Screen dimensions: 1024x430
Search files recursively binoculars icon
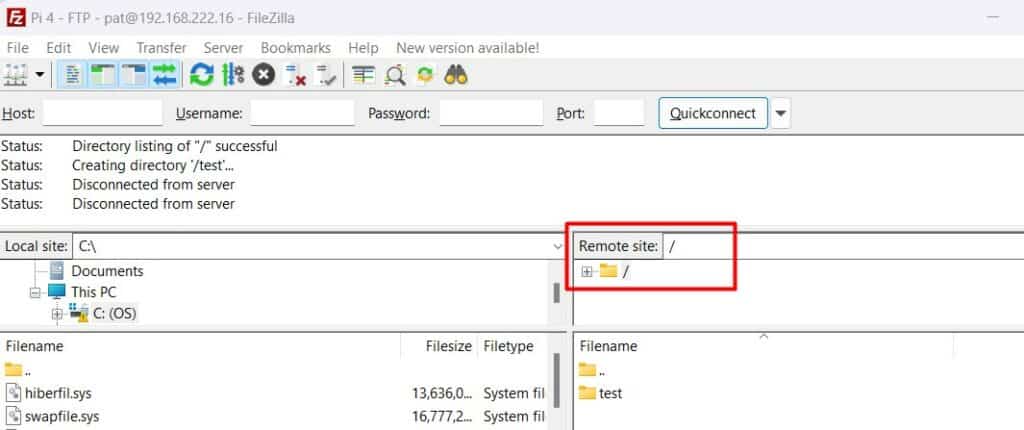point(456,75)
